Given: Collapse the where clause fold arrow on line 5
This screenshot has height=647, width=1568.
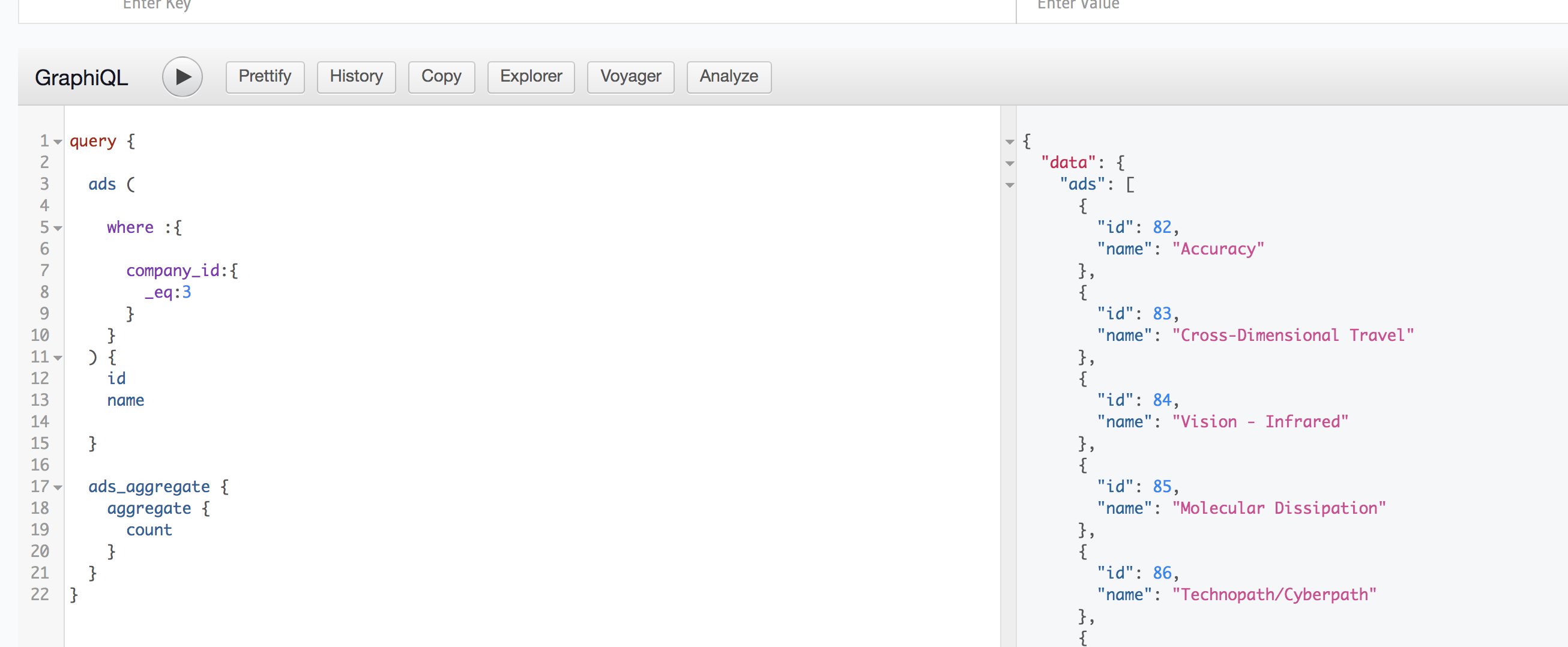Looking at the screenshot, I should point(58,228).
